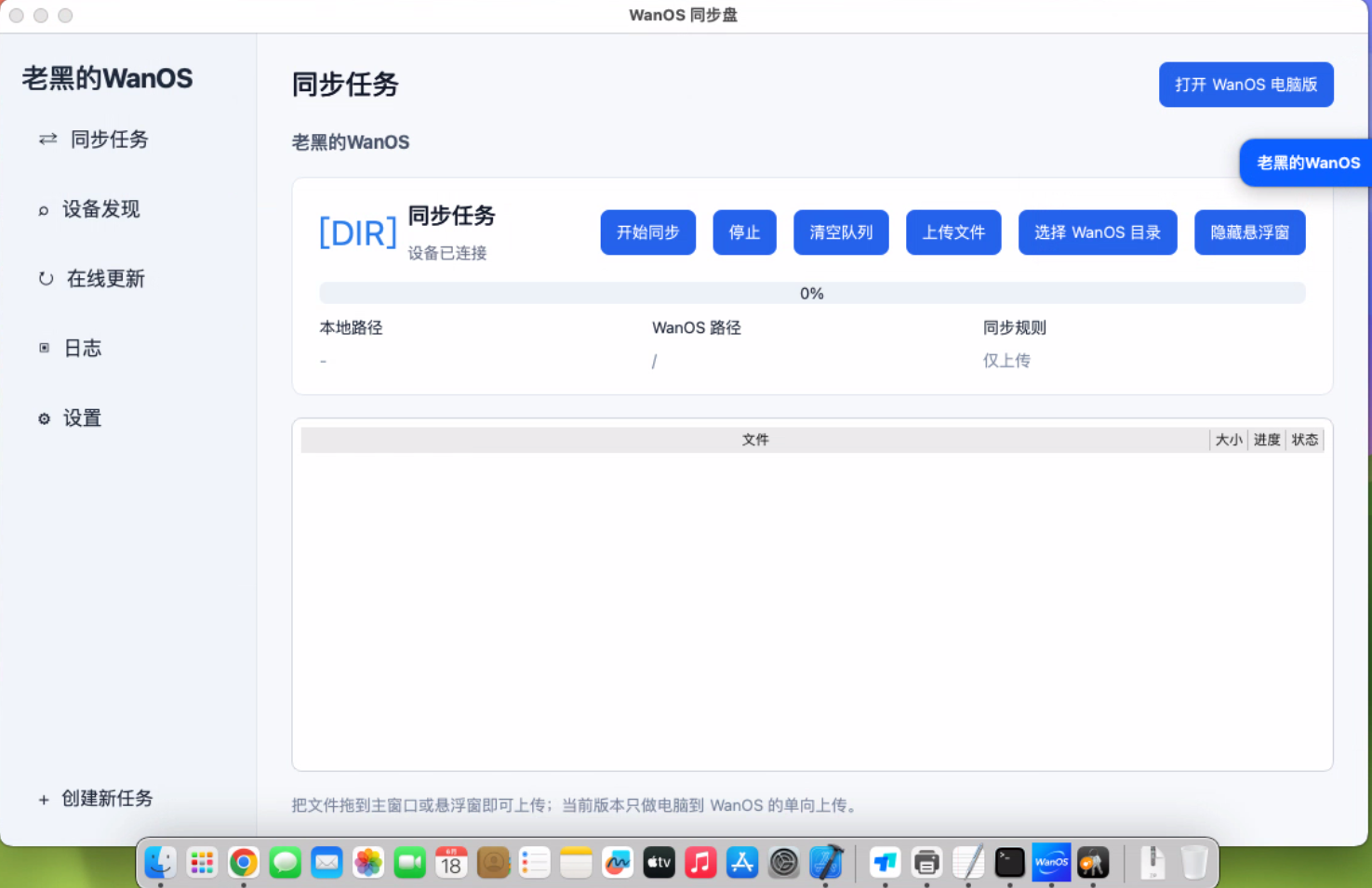The height and width of the screenshot is (888, 1372).
Task: Open Apple TV from the Dock
Action: [x=659, y=863]
